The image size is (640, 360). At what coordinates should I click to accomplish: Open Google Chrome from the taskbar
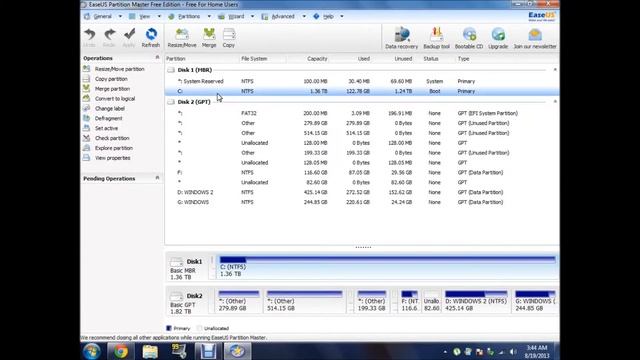[120, 351]
